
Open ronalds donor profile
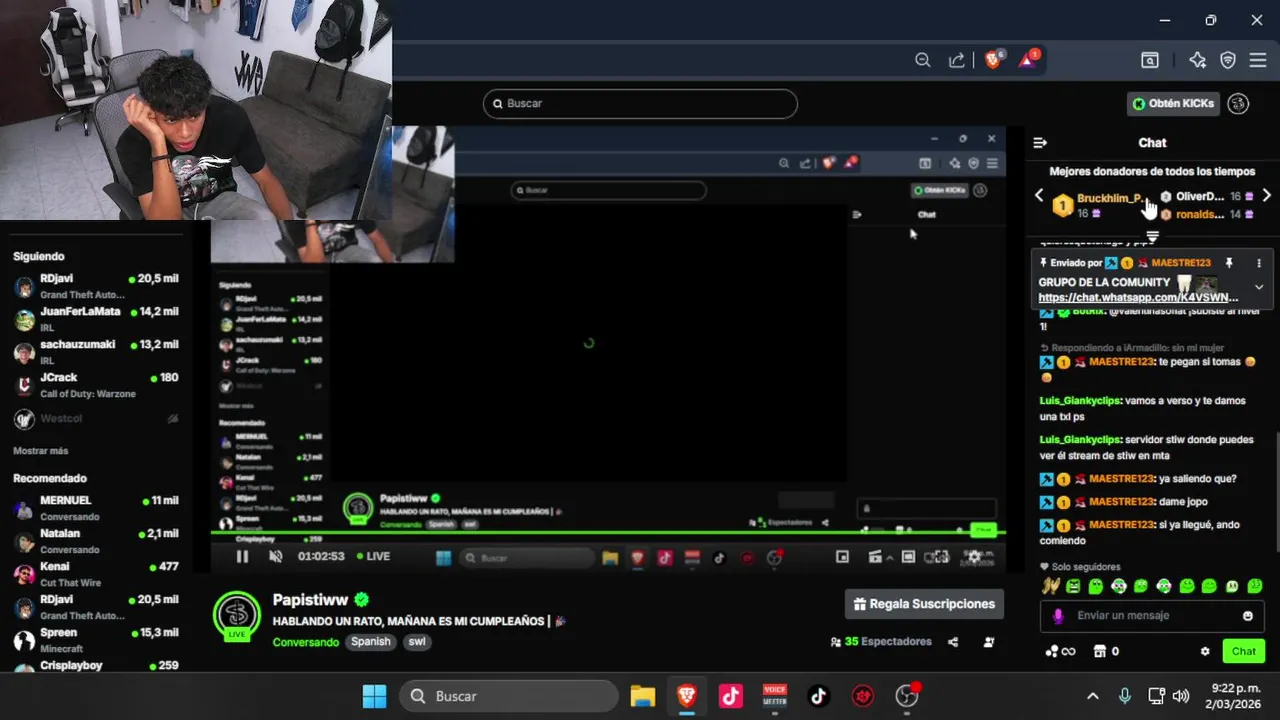click(x=1200, y=214)
